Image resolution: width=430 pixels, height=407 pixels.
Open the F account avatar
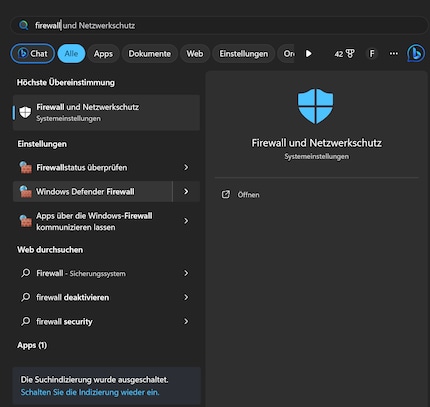[372, 53]
